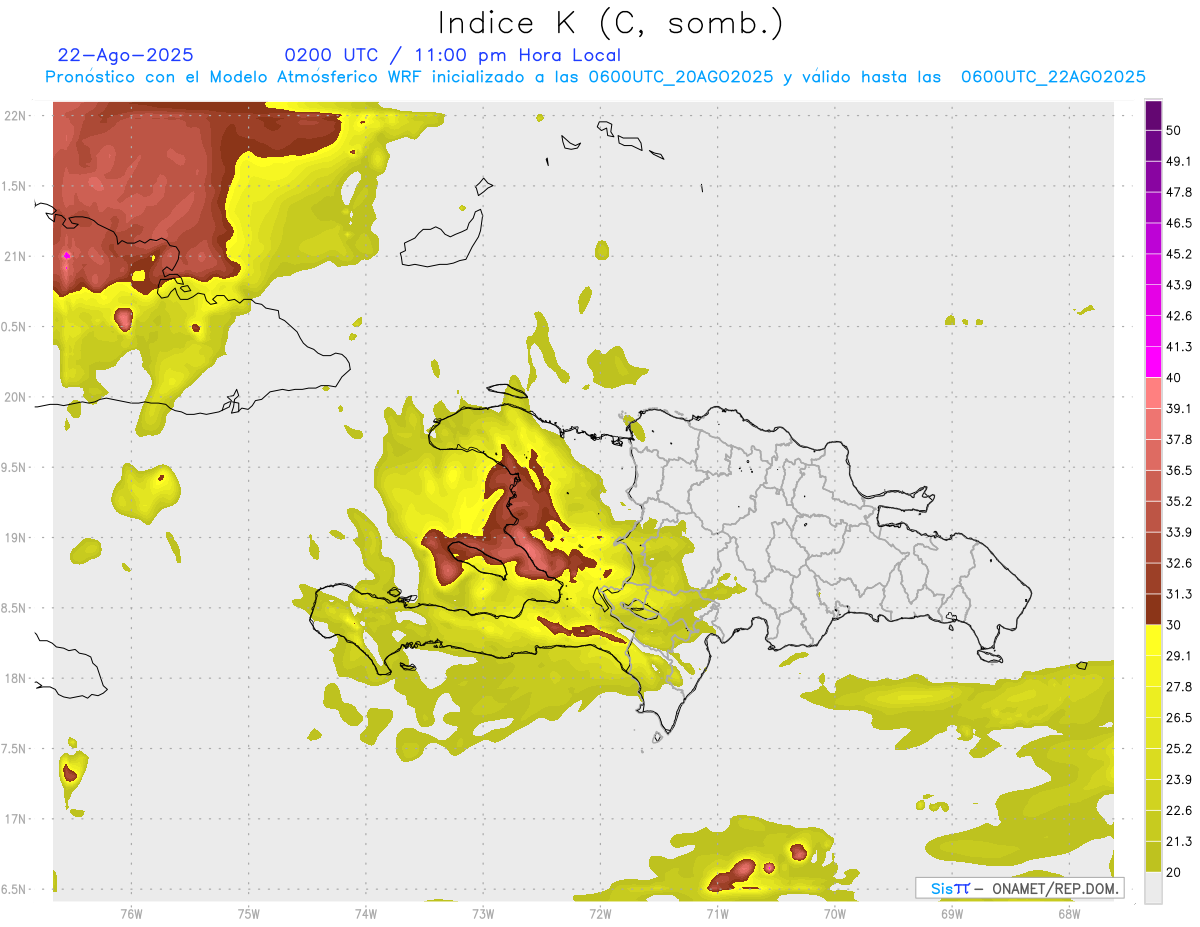Click the legend value "43.9"
This screenshot has width=1200, height=927.
click(x=1179, y=285)
